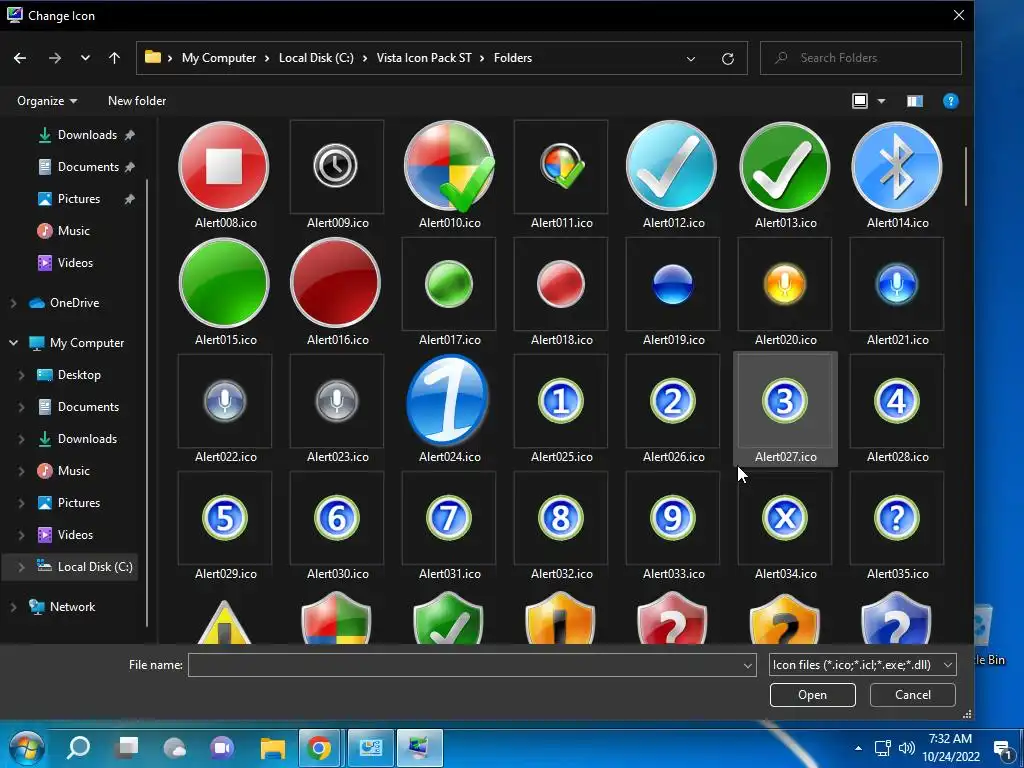This screenshot has height=768, width=1024.
Task: Choose Alert026.ico number 2 badge
Action: [673, 400]
